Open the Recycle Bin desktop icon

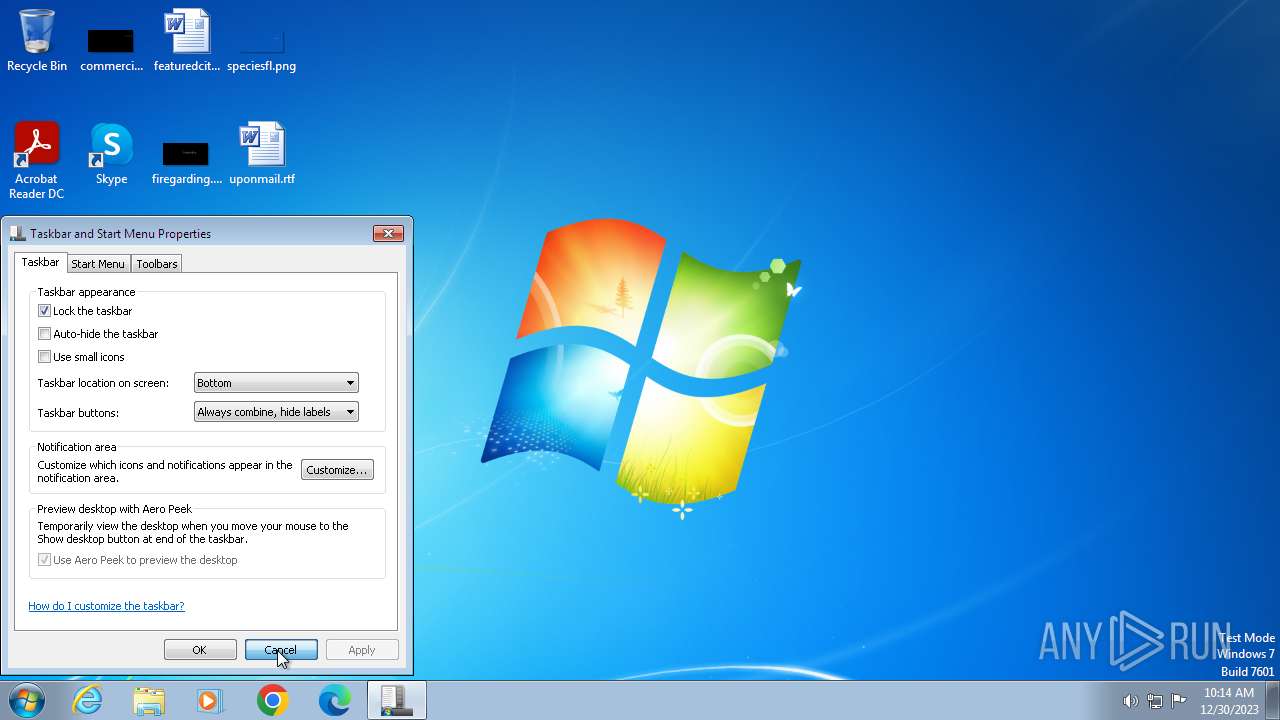(37, 40)
